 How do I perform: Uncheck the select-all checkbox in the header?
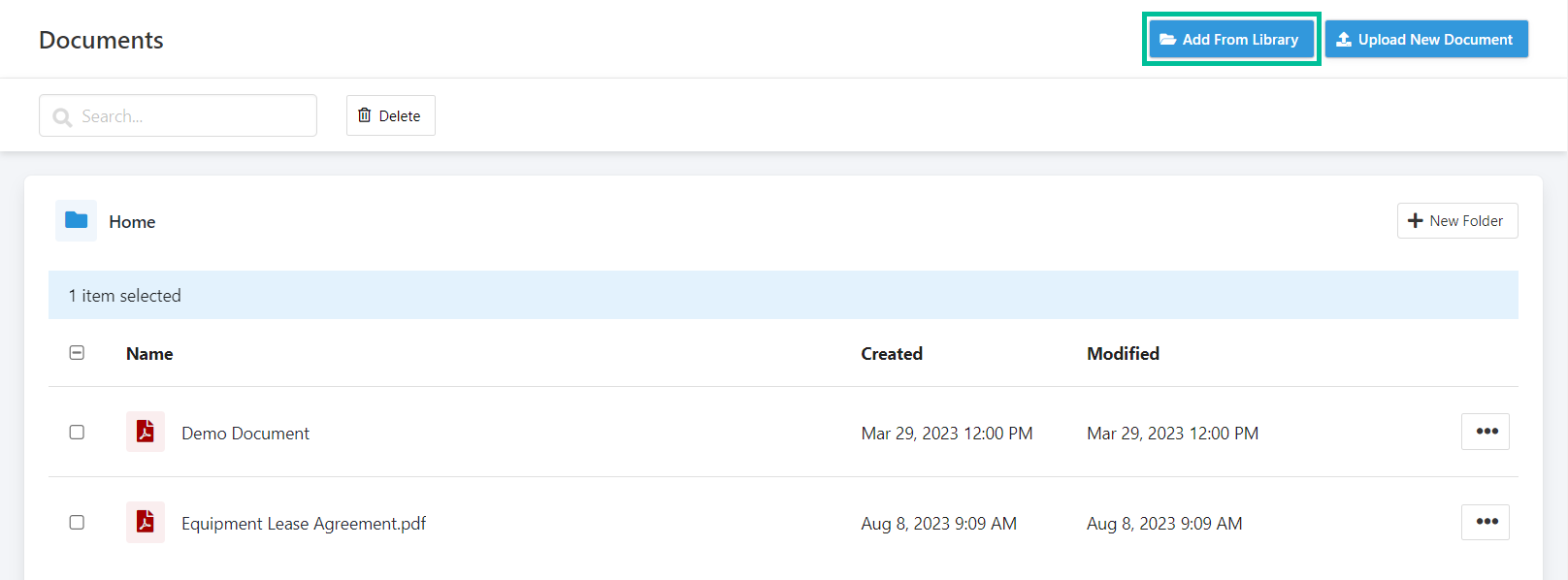(x=77, y=353)
